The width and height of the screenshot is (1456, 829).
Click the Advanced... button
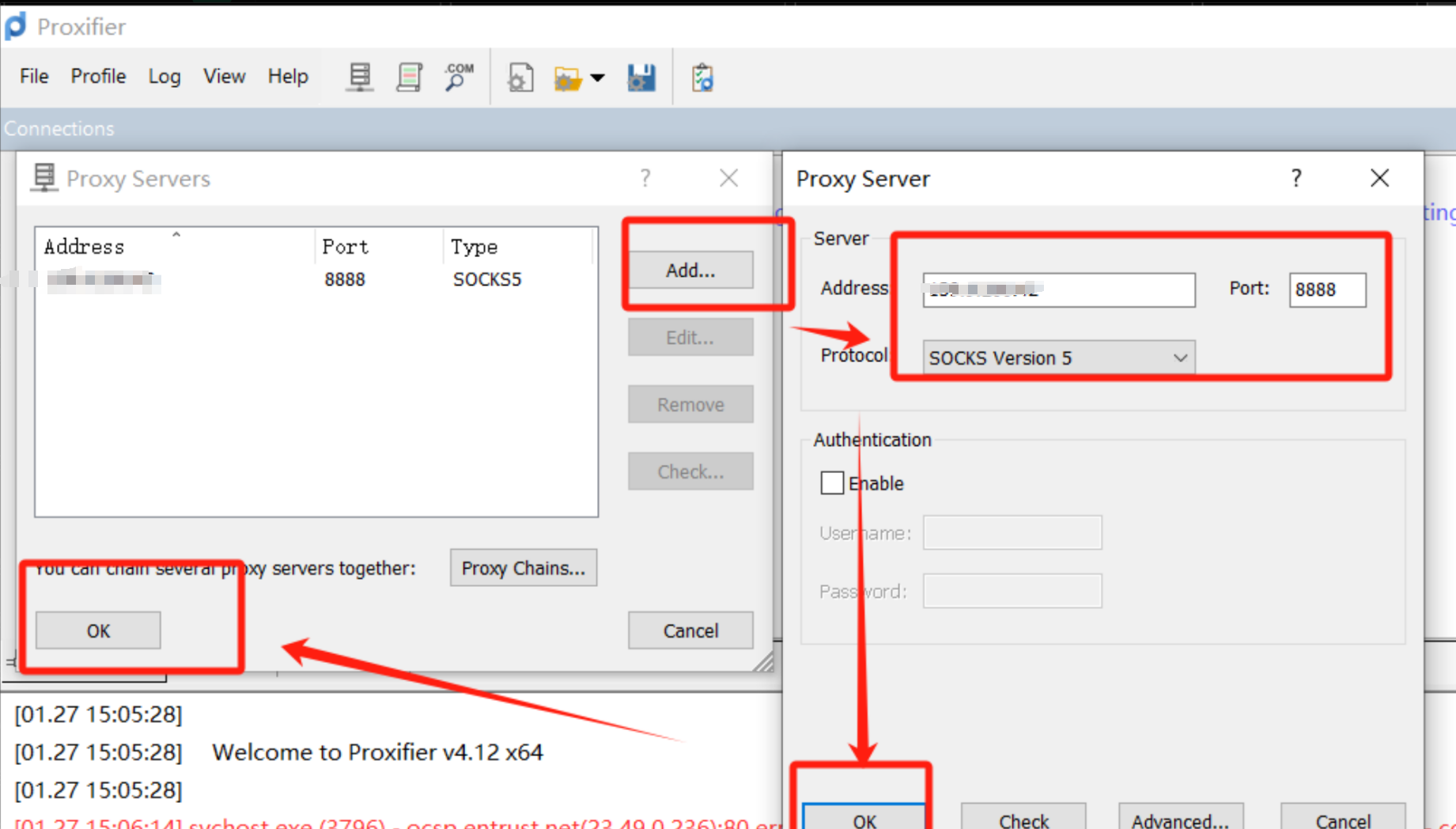coord(1181,818)
